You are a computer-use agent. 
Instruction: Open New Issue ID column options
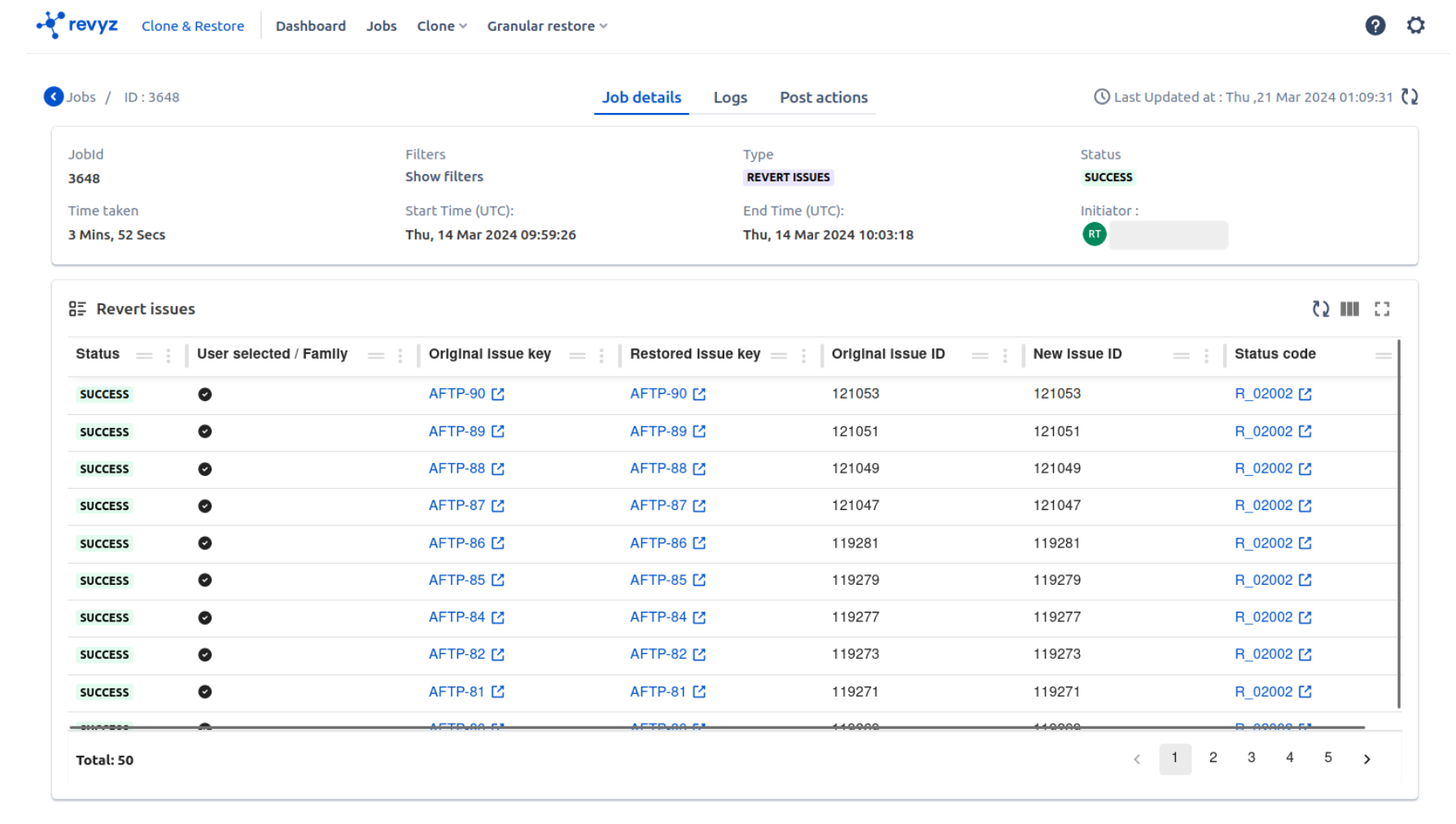tap(1206, 355)
